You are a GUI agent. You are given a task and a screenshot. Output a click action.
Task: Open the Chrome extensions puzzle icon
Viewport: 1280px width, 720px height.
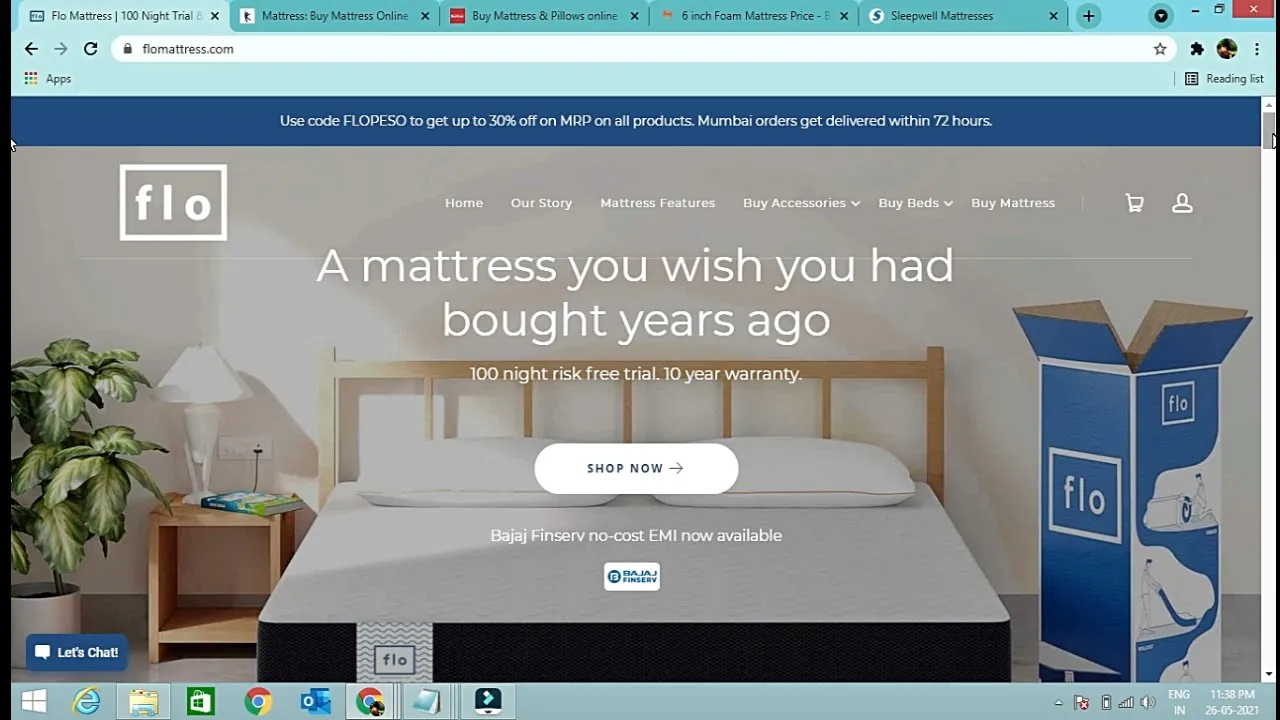click(x=1197, y=49)
